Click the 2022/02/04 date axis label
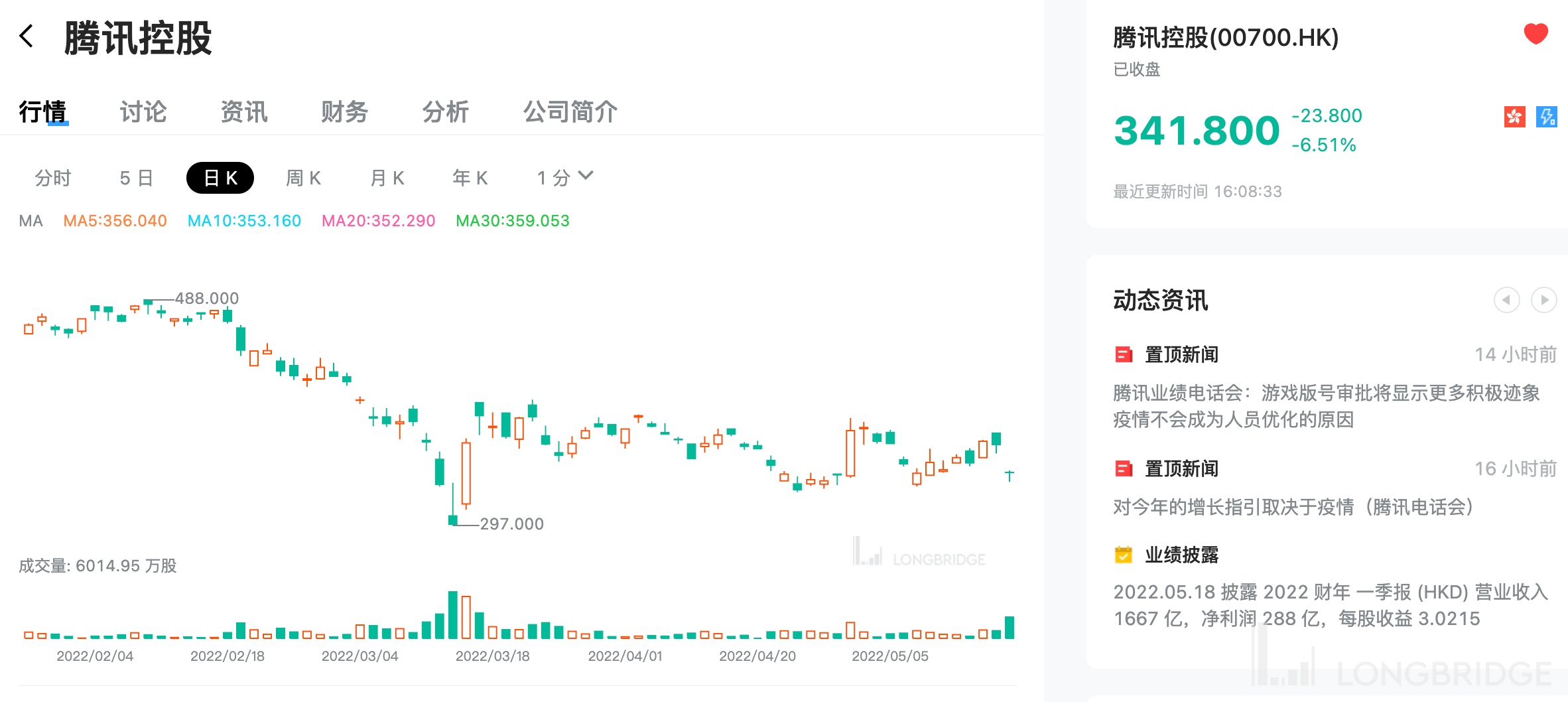The image size is (1568, 702). click(95, 656)
